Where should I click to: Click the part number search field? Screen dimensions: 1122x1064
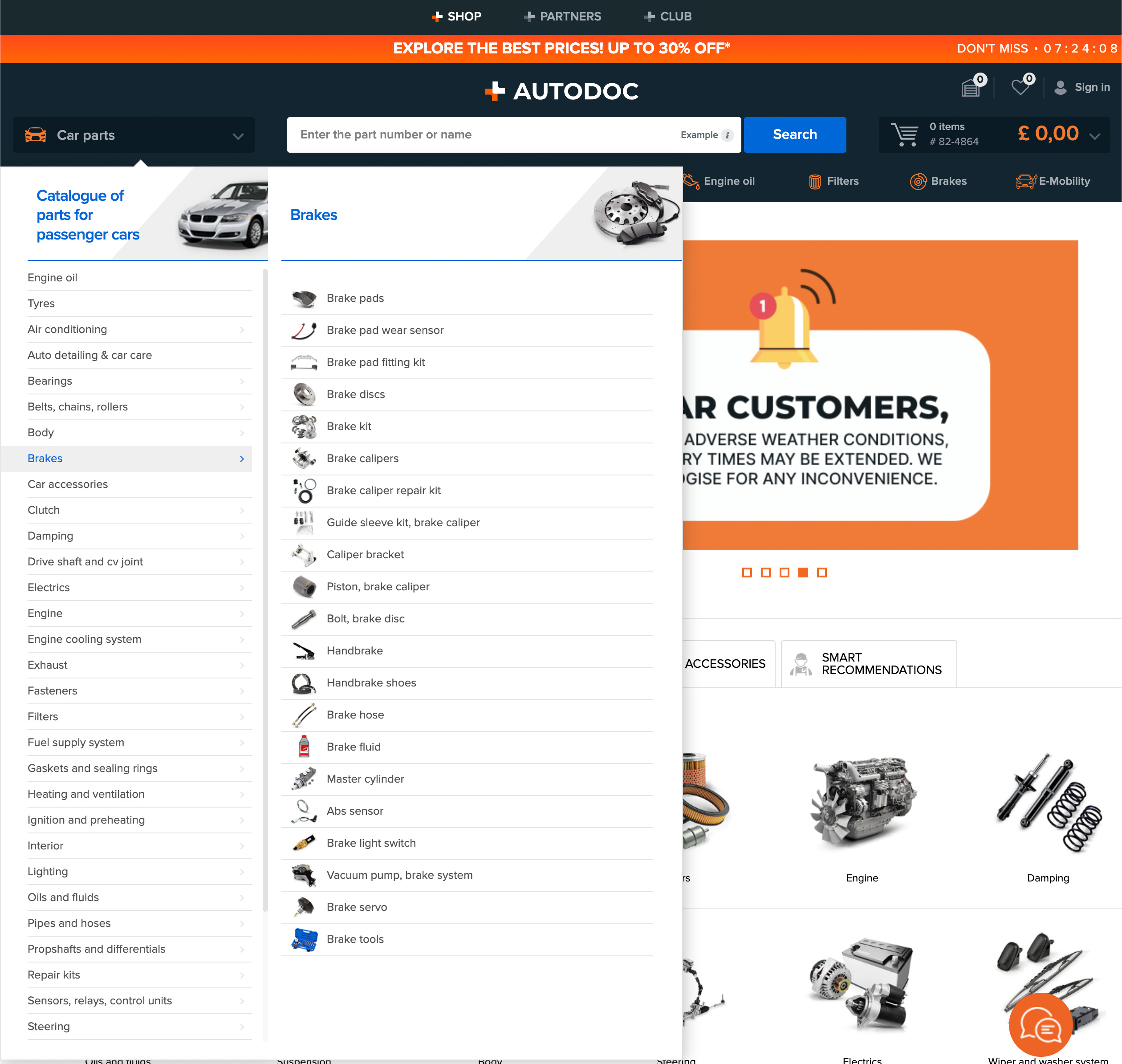coord(482,135)
